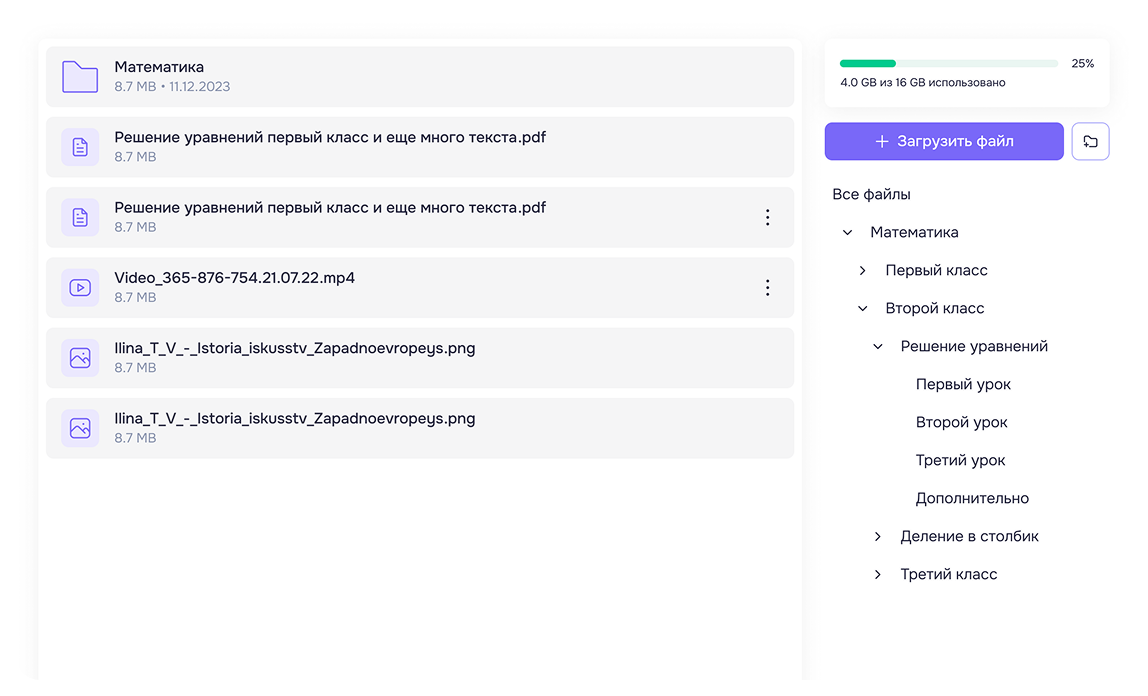This screenshot has height=696, width=1148.
Task: Click document icon of the first PDF file
Action: coord(80,147)
